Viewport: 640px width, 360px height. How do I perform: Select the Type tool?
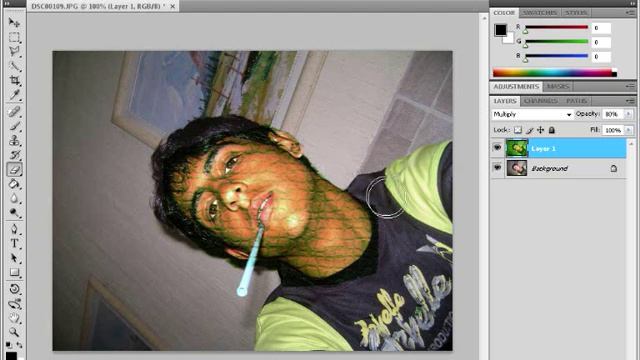tap(14, 243)
